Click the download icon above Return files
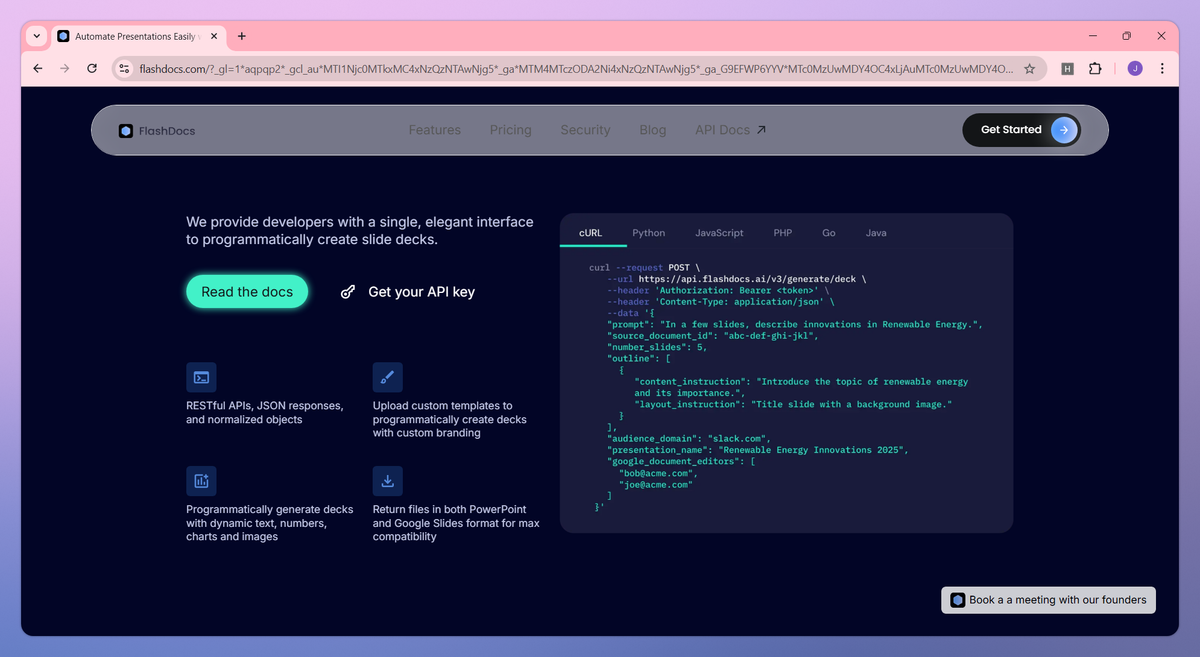The width and height of the screenshot is (1200, 657). click(388, 481)
